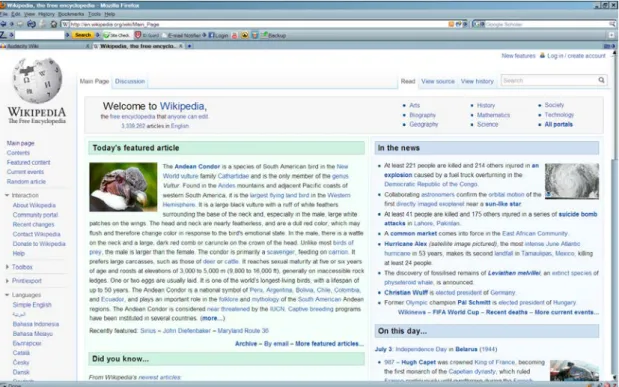Switch to the Discussion tab

[130, 81]
